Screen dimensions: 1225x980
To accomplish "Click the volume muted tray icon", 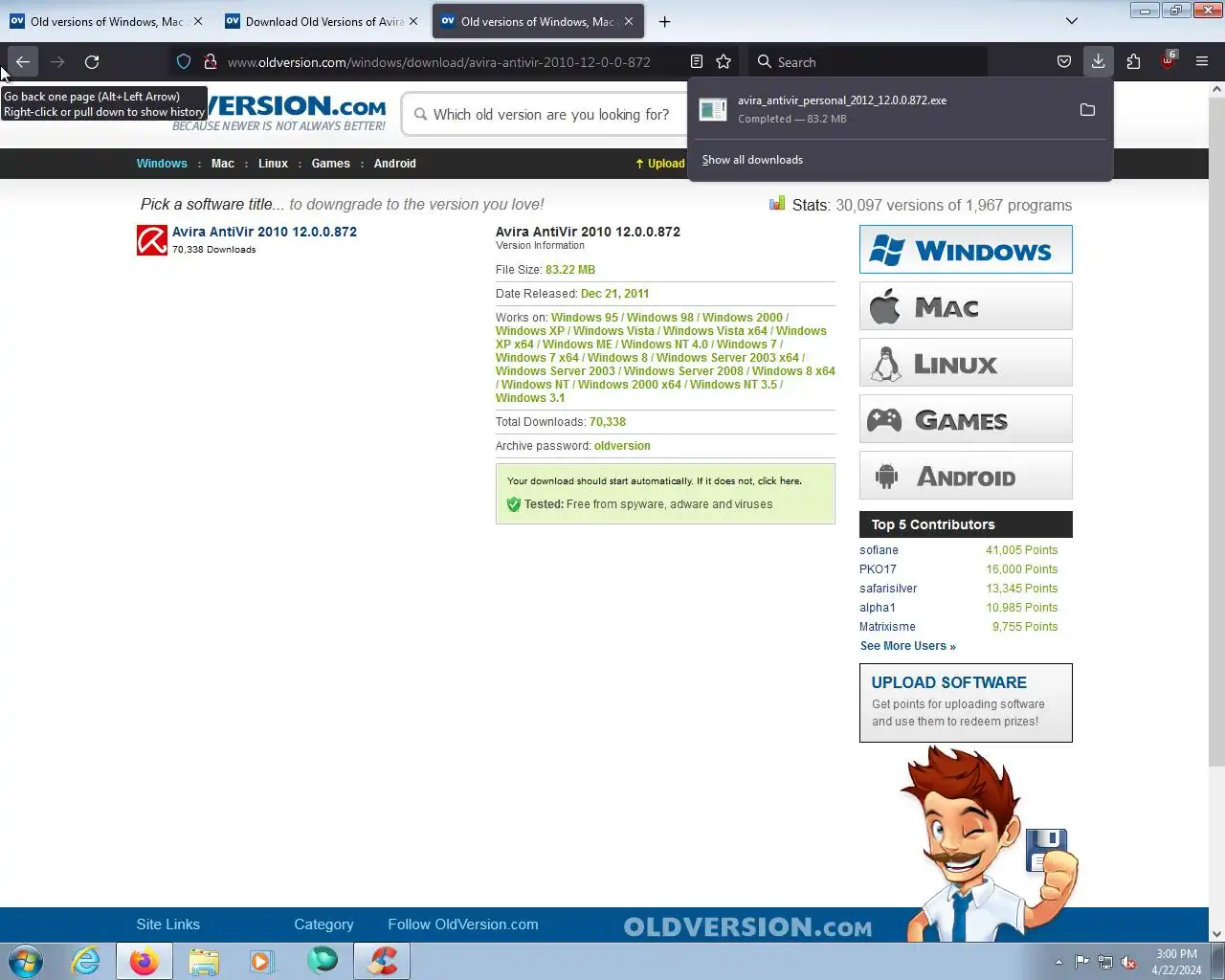I will 1128,962.
